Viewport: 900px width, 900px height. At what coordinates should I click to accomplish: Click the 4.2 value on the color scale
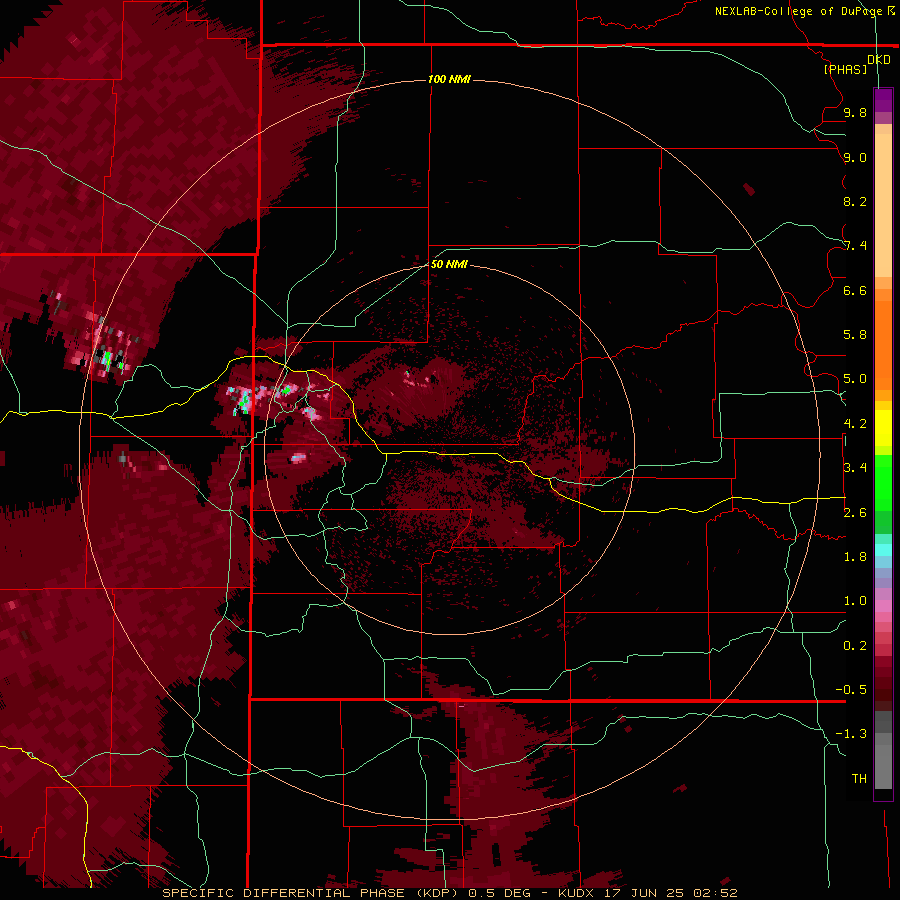point(855,424)
